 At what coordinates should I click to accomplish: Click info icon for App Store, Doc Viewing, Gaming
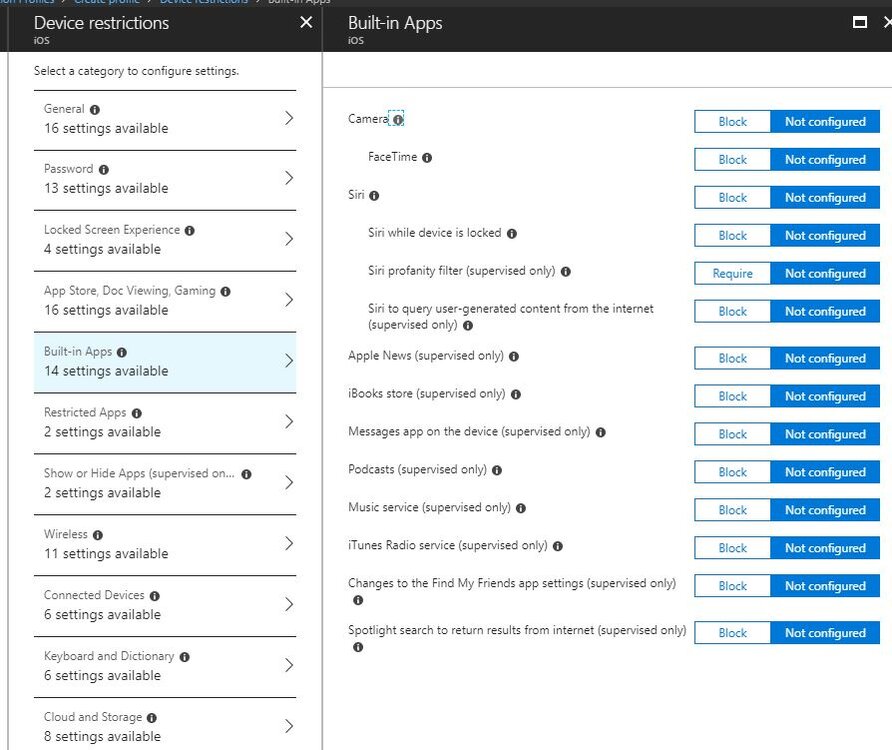click(x=225, y=291)
